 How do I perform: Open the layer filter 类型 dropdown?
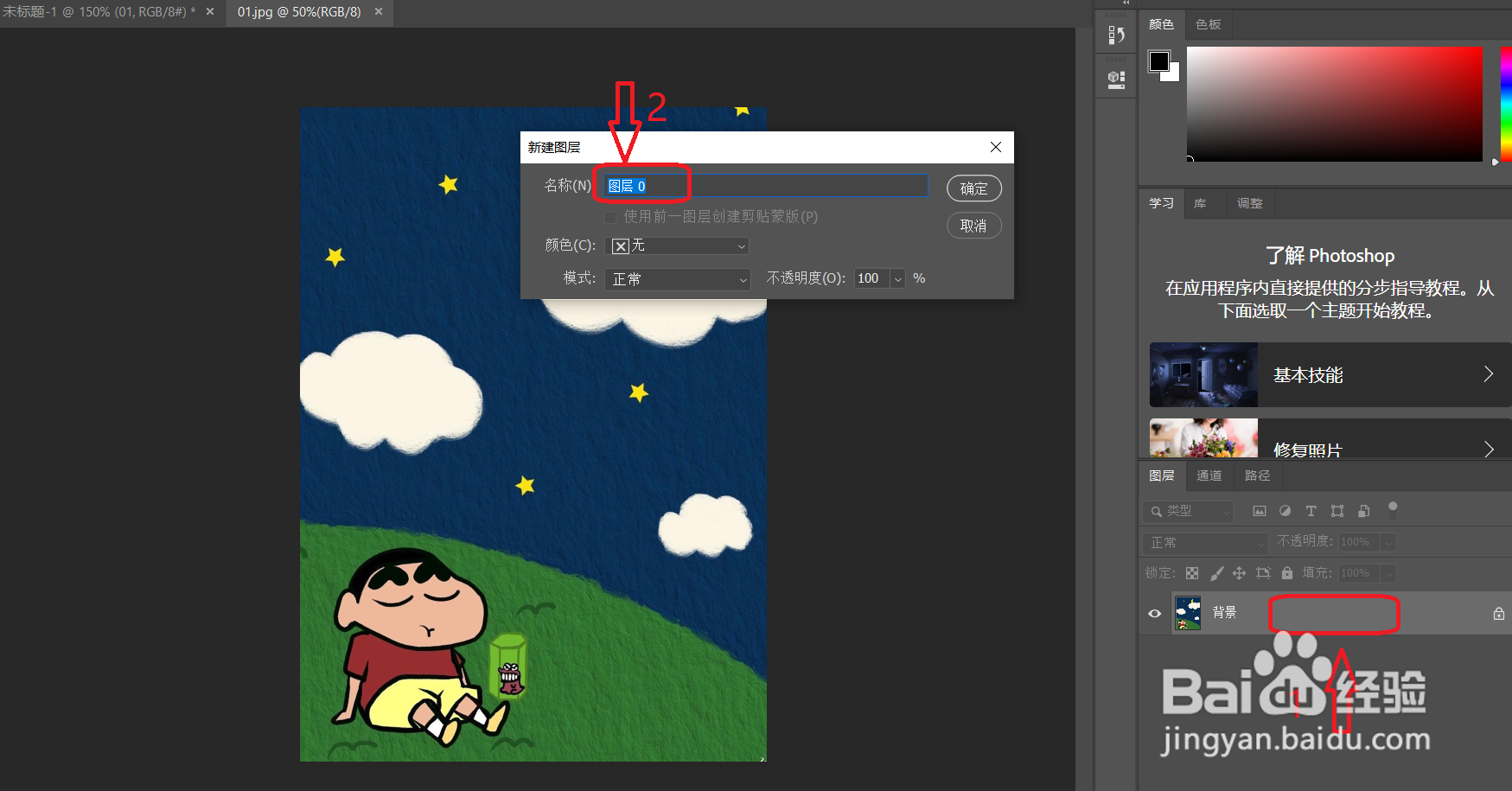pyautogui.click(x=1188, y=512)
